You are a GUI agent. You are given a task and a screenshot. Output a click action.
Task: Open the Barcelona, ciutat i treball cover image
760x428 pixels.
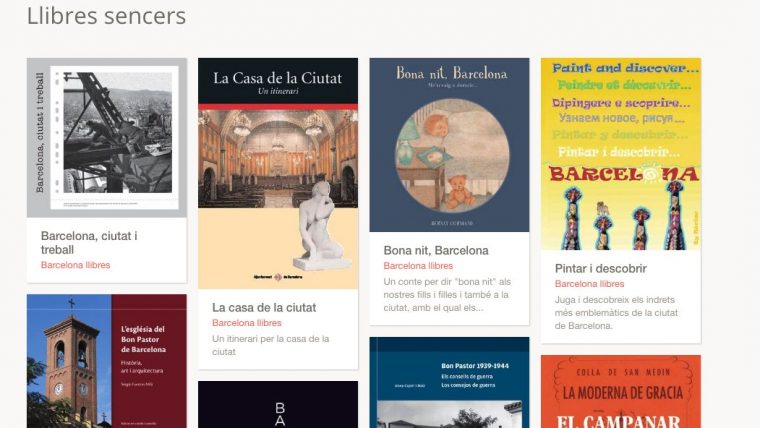coord(107,138)
